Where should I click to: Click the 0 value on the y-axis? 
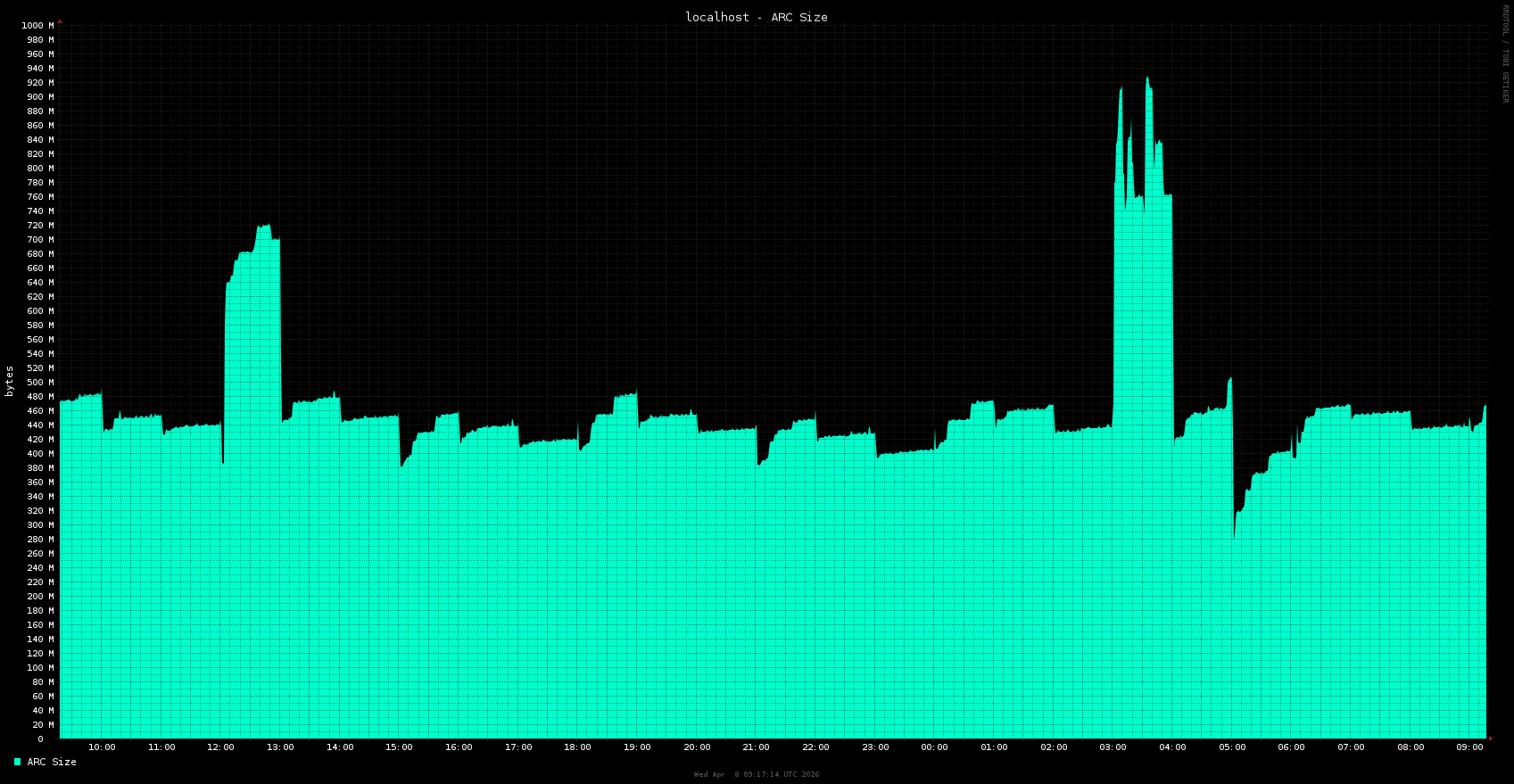pos(40,739)
